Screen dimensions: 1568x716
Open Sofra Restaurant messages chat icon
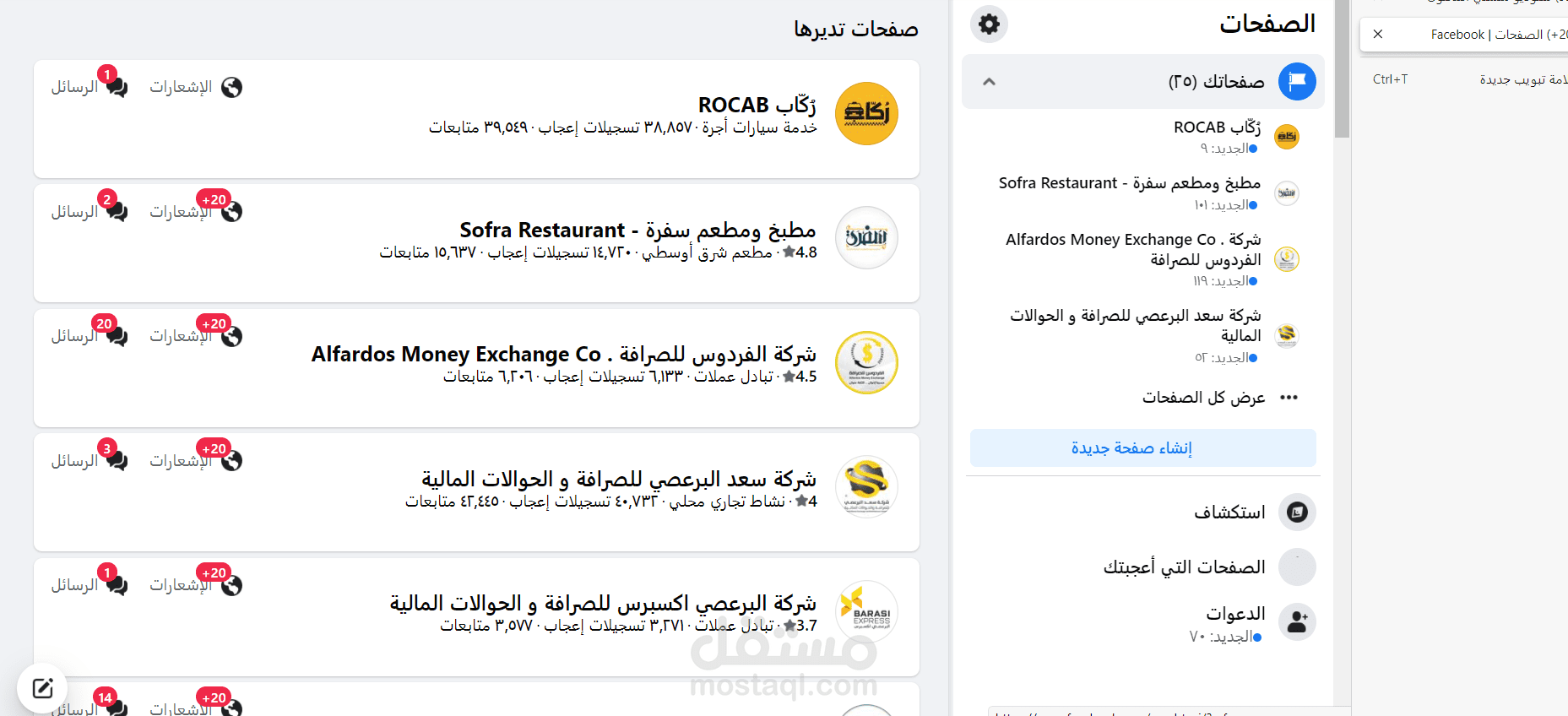pos(117,212)
